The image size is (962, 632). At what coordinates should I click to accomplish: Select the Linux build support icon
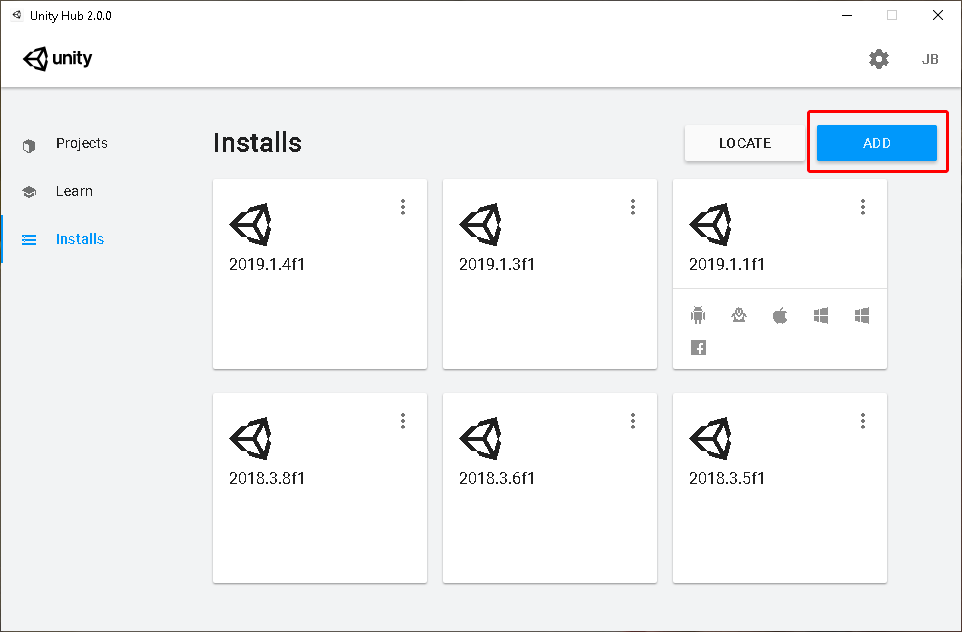(739, 314)
